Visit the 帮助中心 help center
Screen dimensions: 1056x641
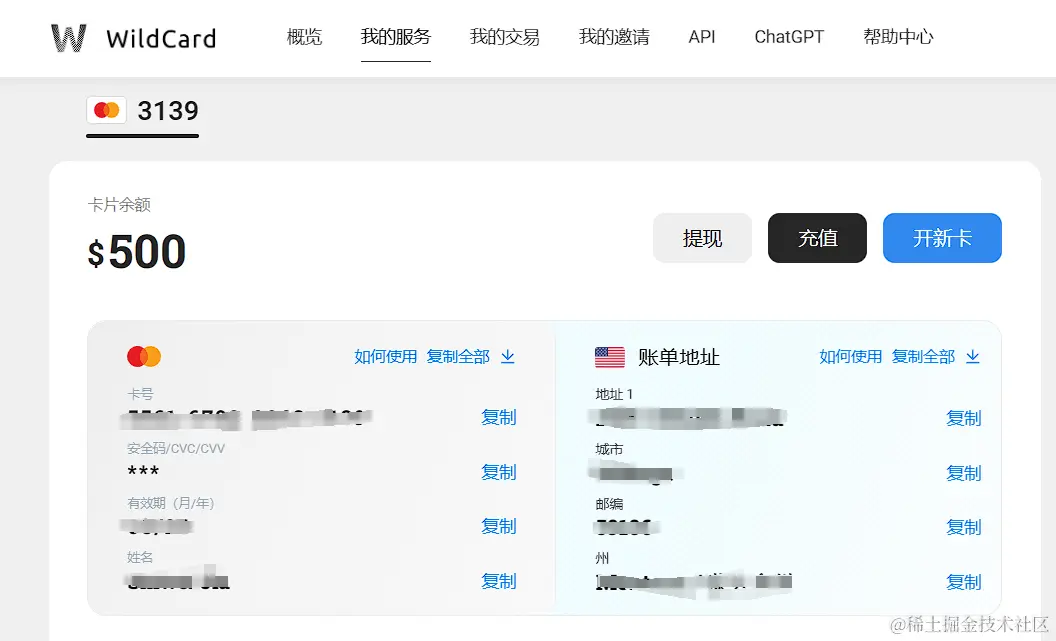tap(898, 37)
